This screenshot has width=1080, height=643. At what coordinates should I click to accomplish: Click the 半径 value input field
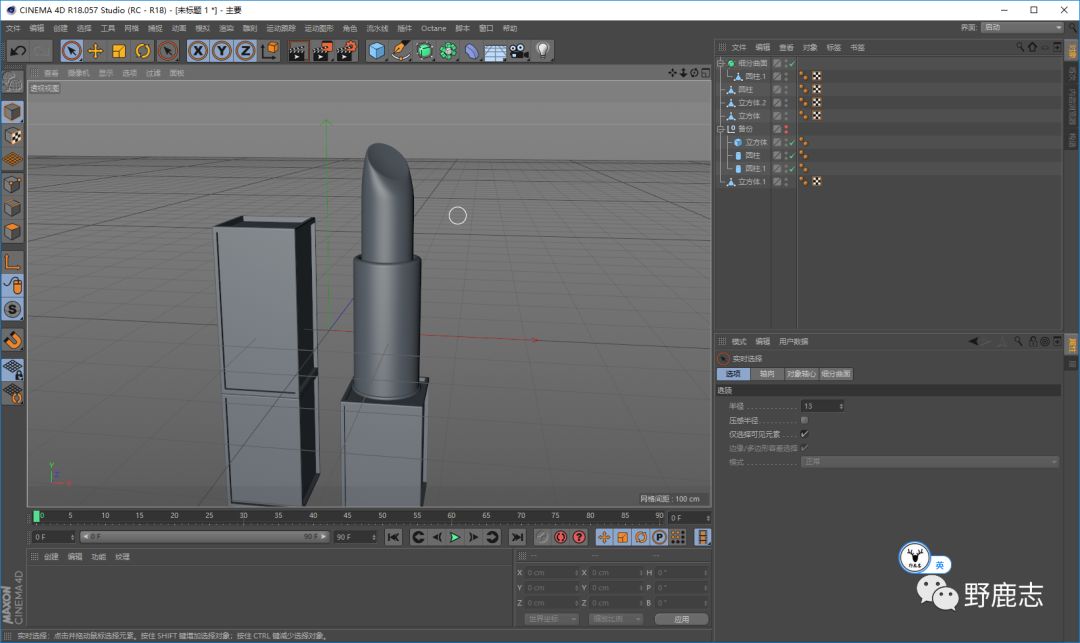click(x=820, y=406)
